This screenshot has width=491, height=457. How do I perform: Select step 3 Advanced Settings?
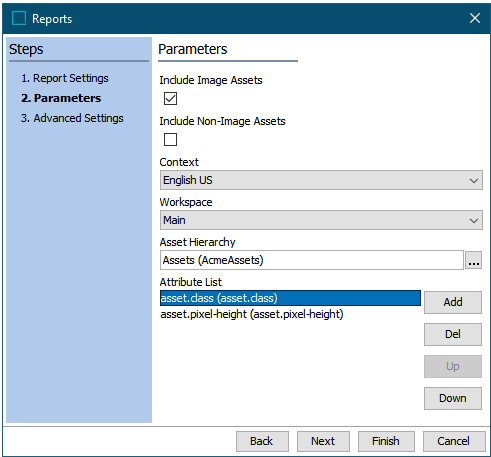point(72,118)
